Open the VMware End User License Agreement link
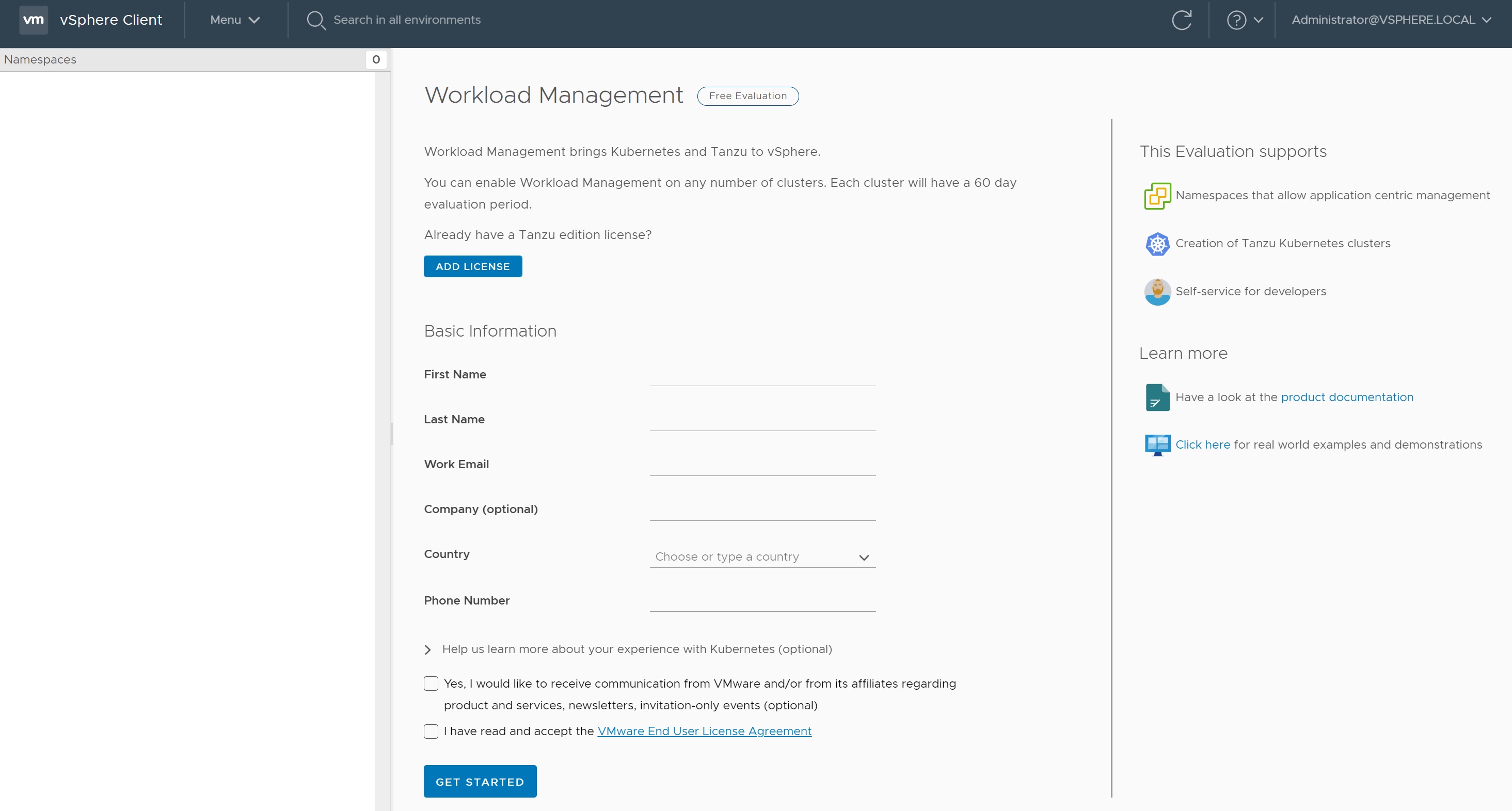The image size is (1512, 811). tap(704, 731)
